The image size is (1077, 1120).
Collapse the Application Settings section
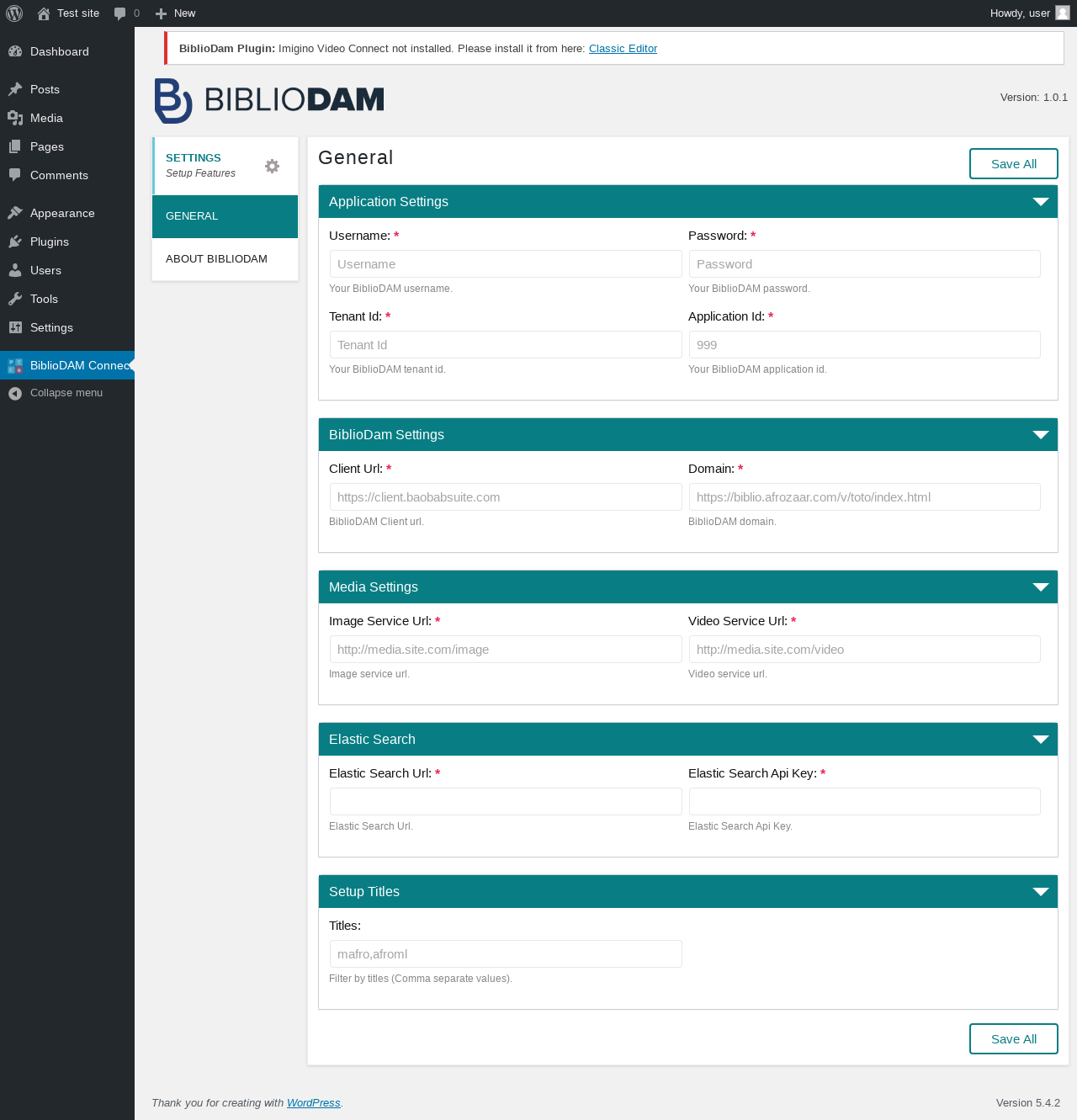[1041, 202]
